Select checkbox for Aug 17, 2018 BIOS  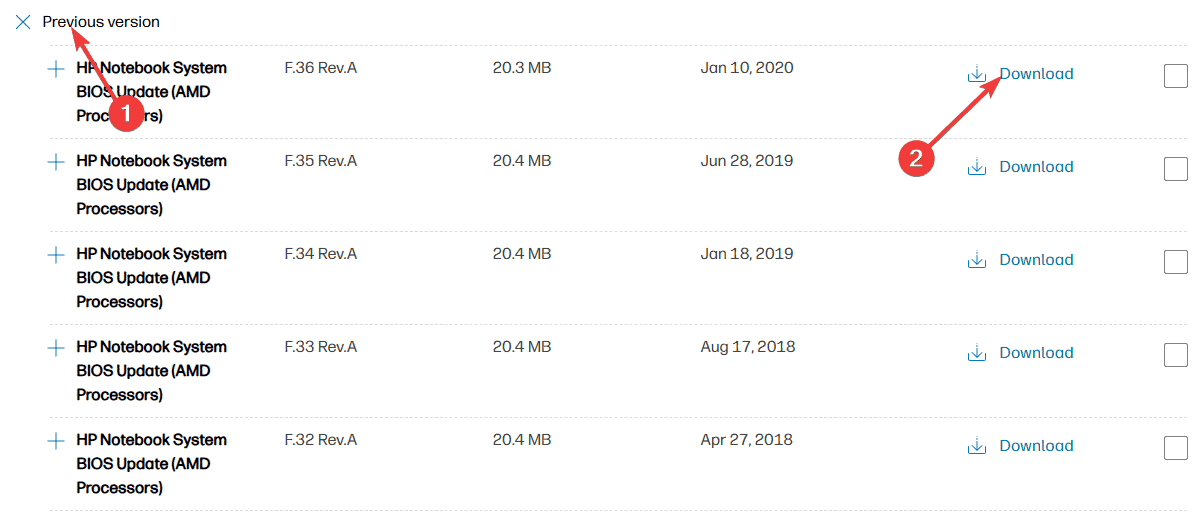click(x=1176, y=355)
